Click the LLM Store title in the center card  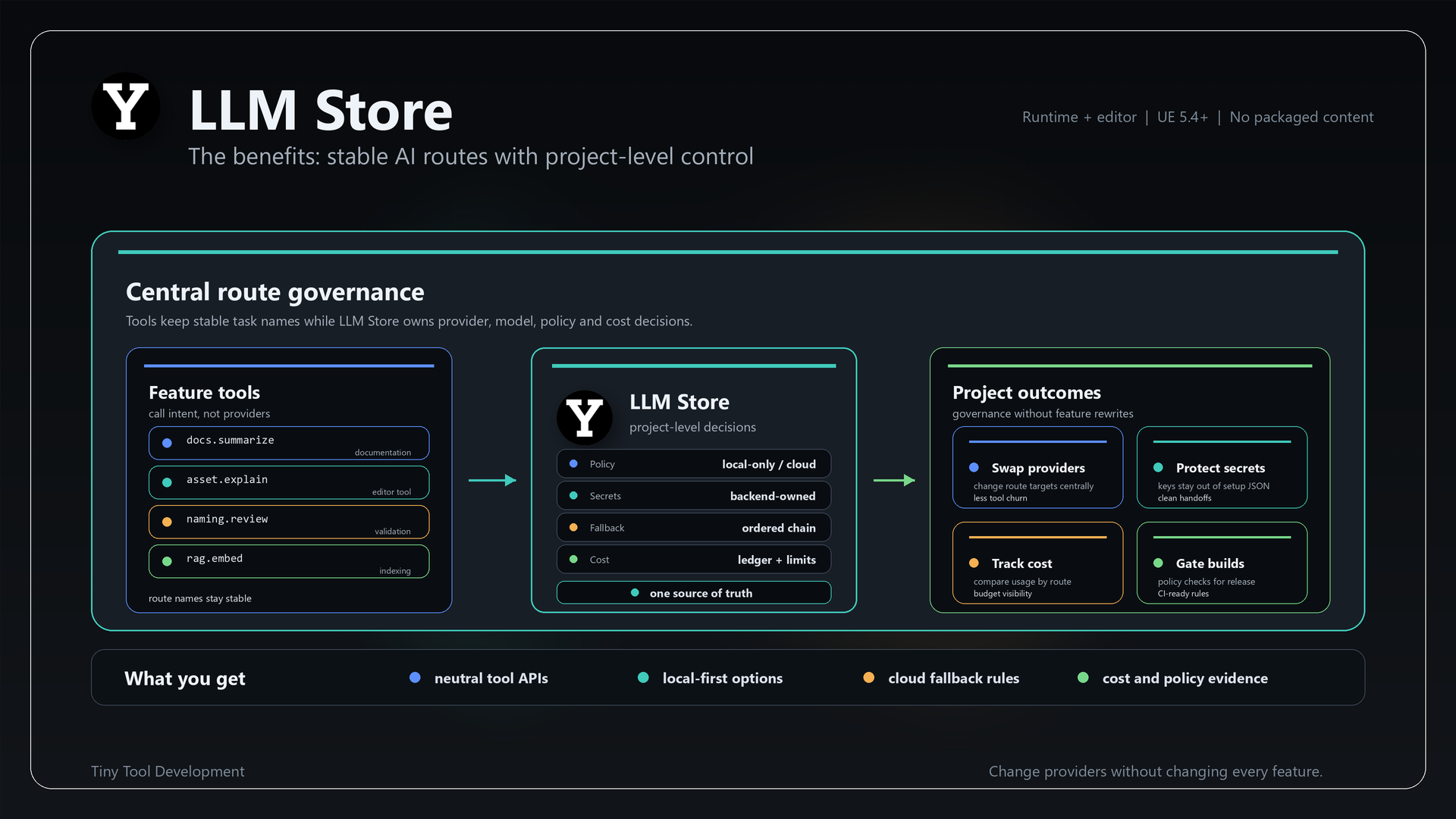pos(679,402)
